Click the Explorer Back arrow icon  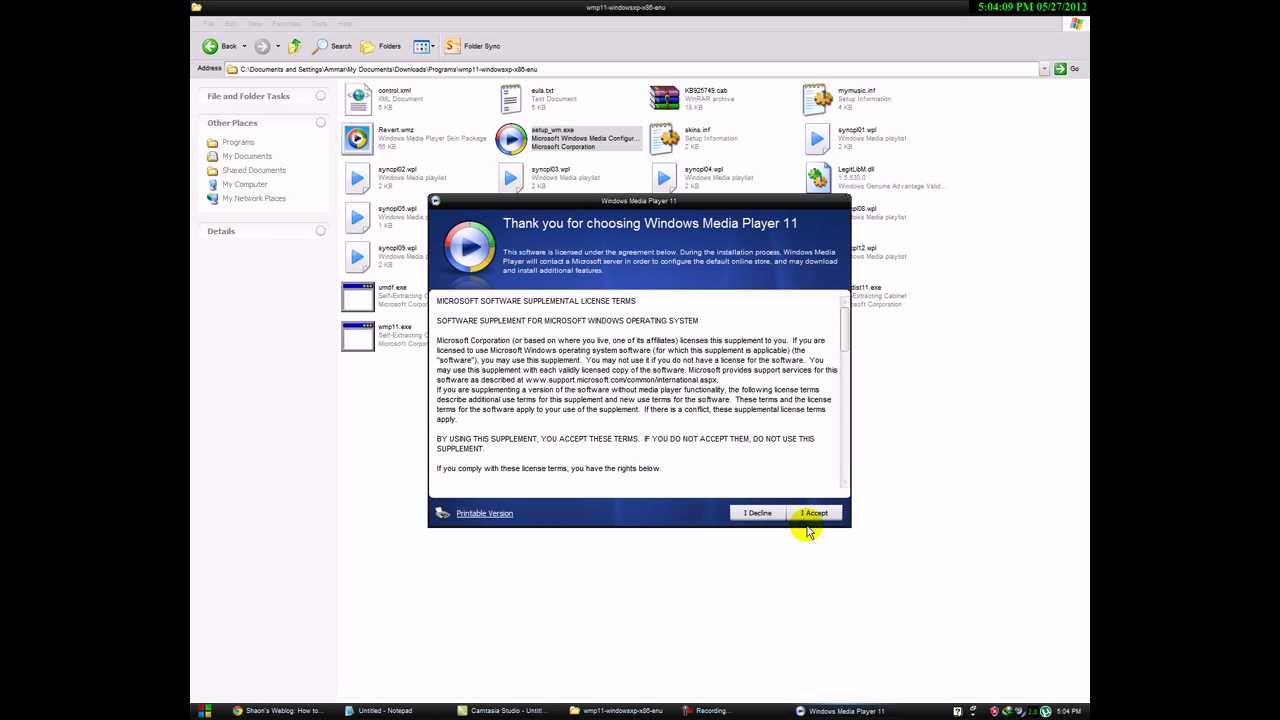pyautogui.click(x=209, y=46)
